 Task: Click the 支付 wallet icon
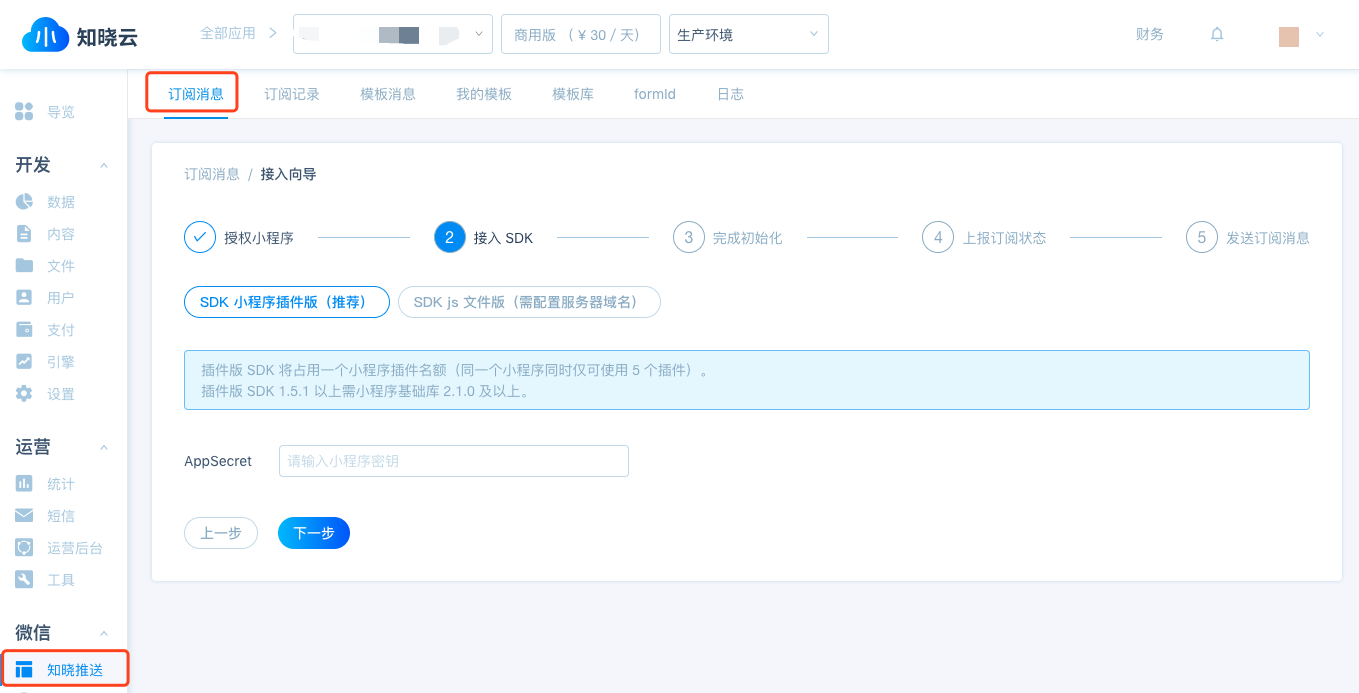pyautogui.click(x=25, y=330)
